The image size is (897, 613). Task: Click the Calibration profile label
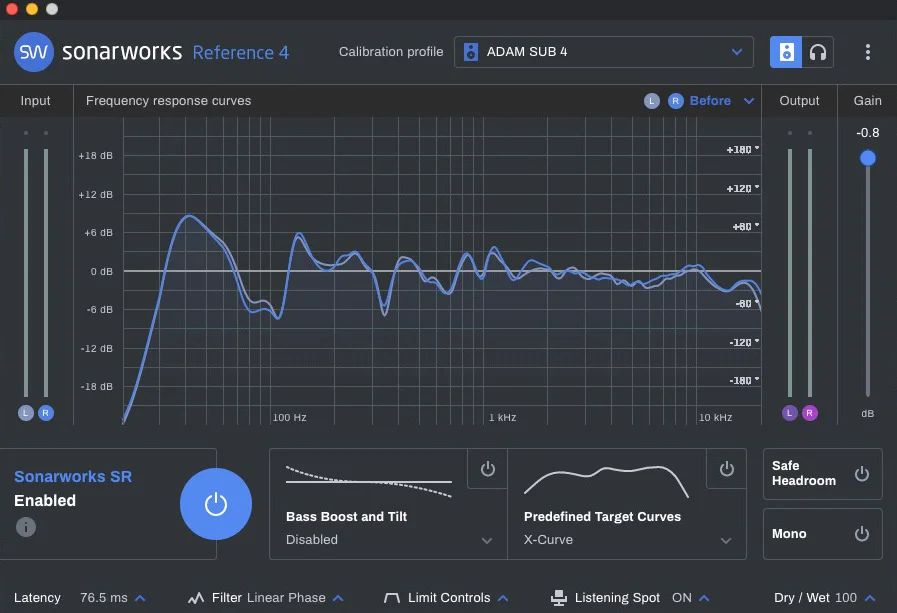click(391, 52)
